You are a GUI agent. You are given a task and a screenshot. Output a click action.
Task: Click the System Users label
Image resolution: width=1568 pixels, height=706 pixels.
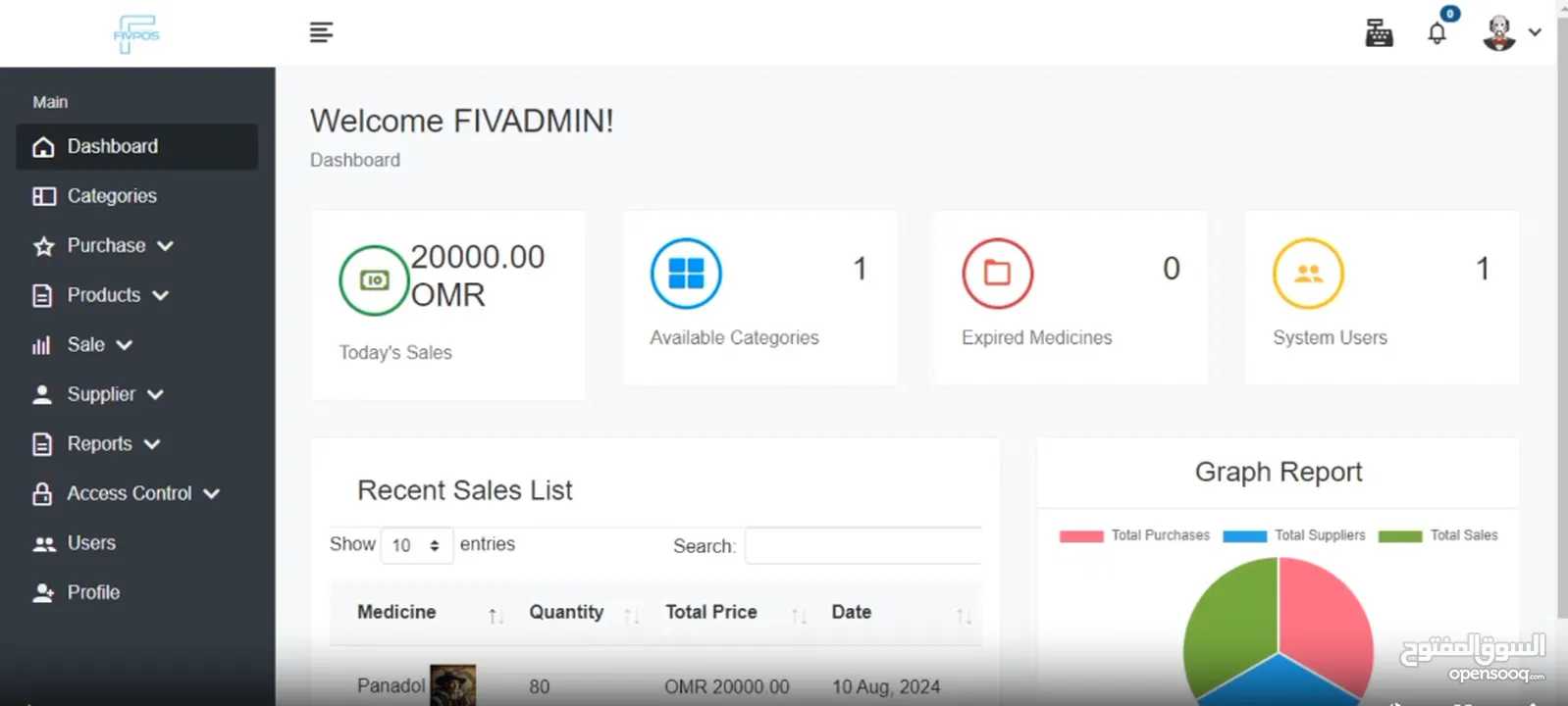1330,337
